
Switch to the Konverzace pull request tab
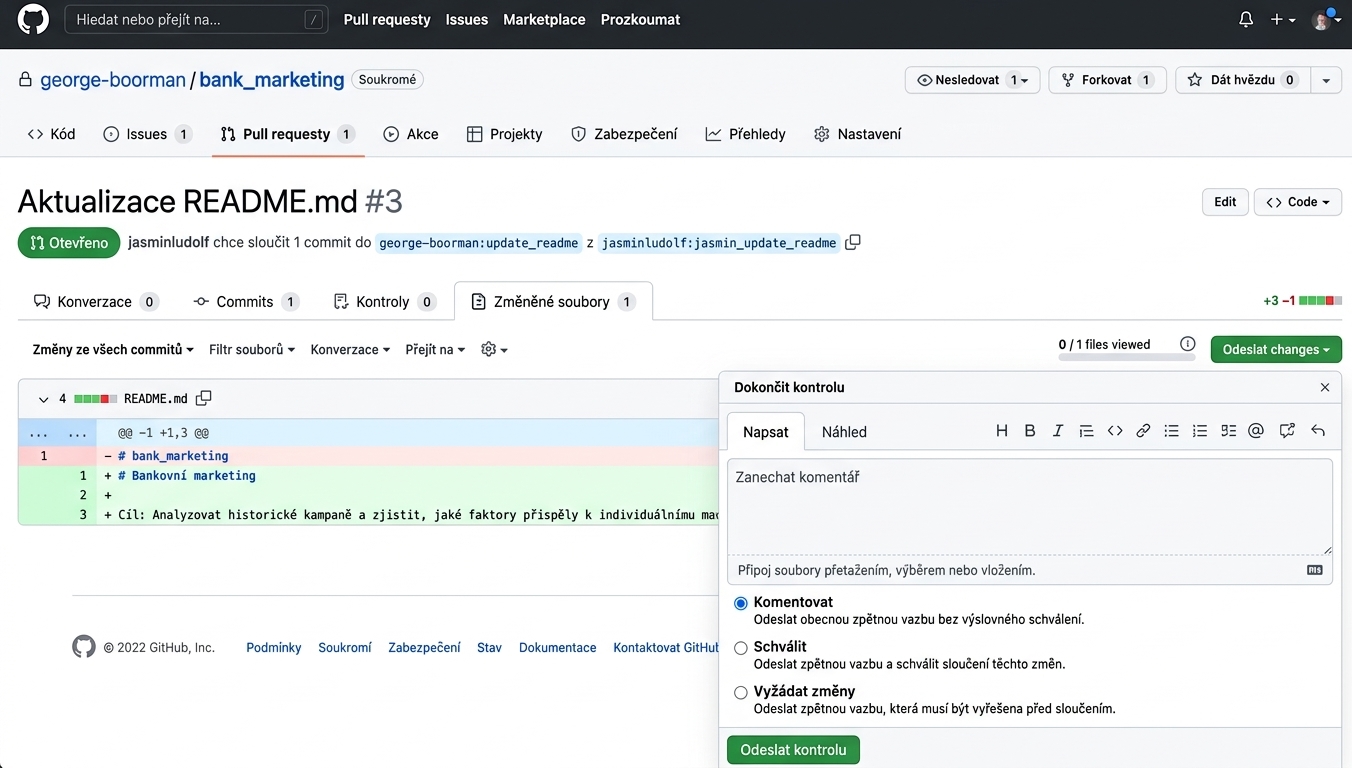coord(96,301)
